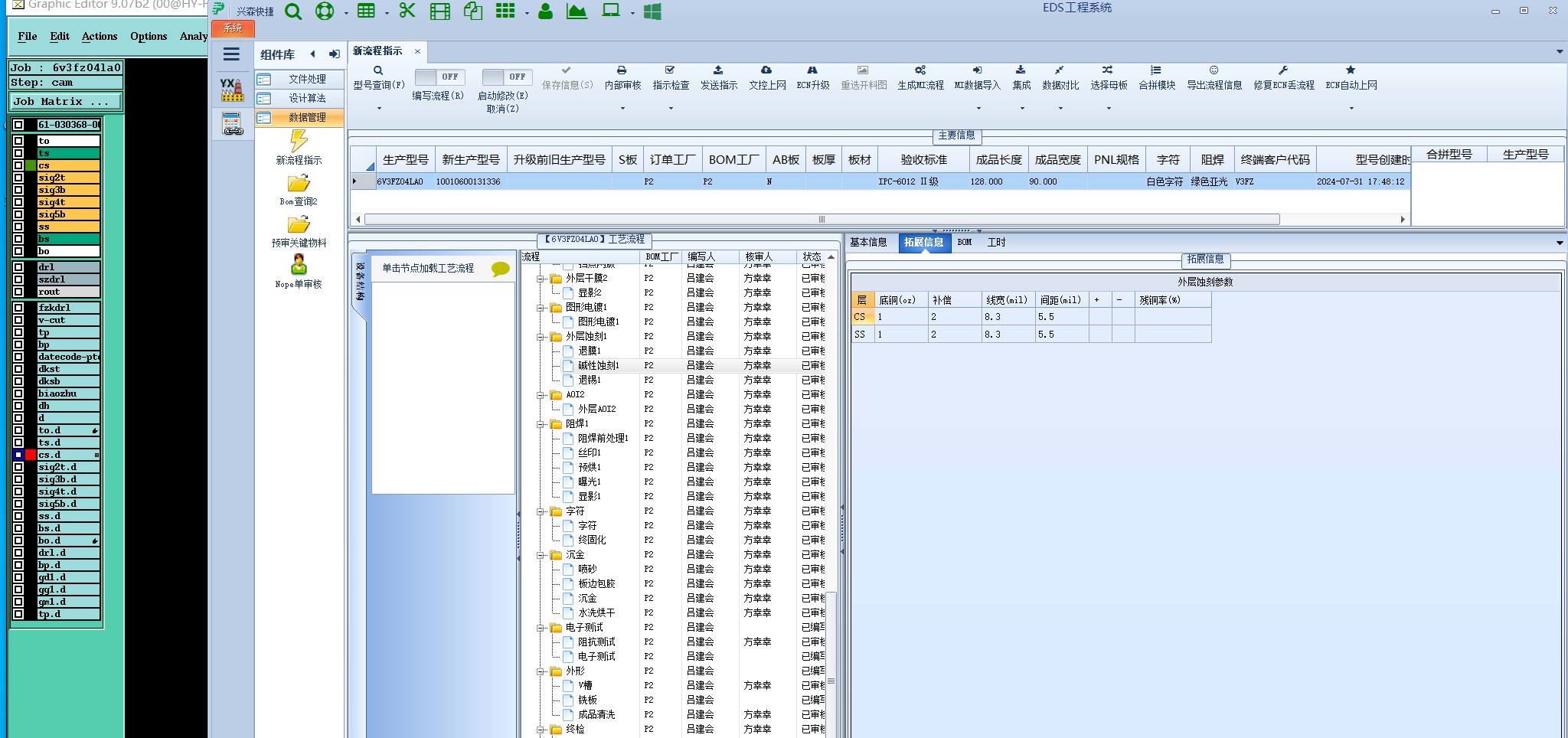
Task: Click the orange 系统 button
Action: coord(233,28)
